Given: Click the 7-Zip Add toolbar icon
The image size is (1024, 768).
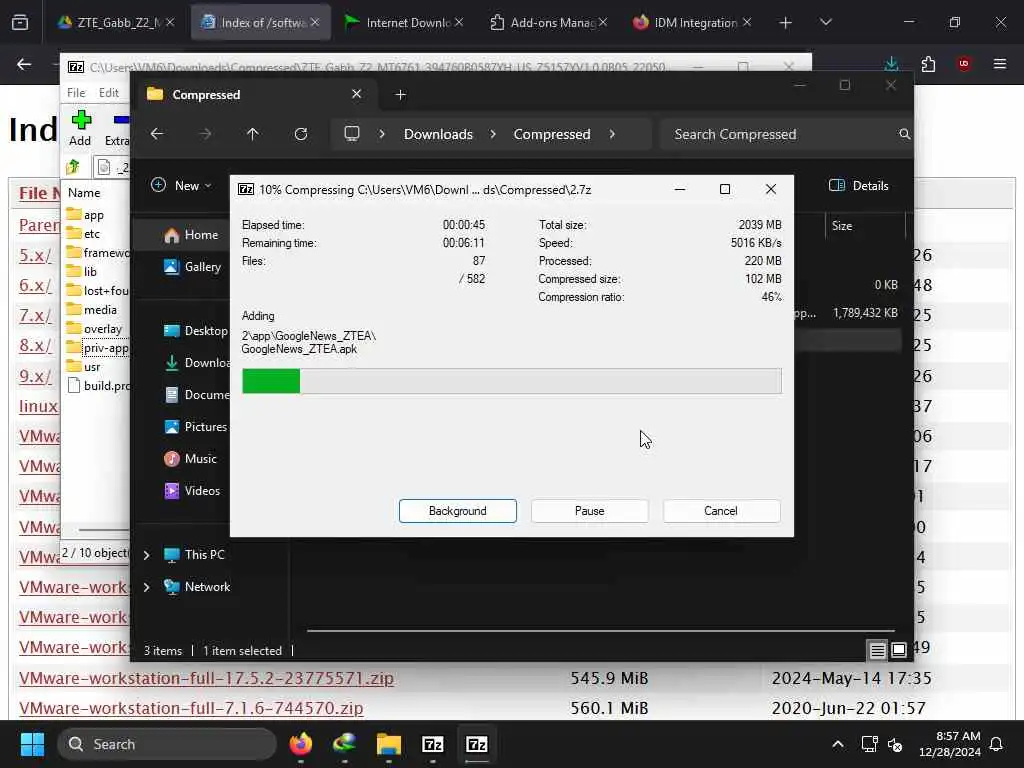Looking at the screenshot, I should coord(80,128).
